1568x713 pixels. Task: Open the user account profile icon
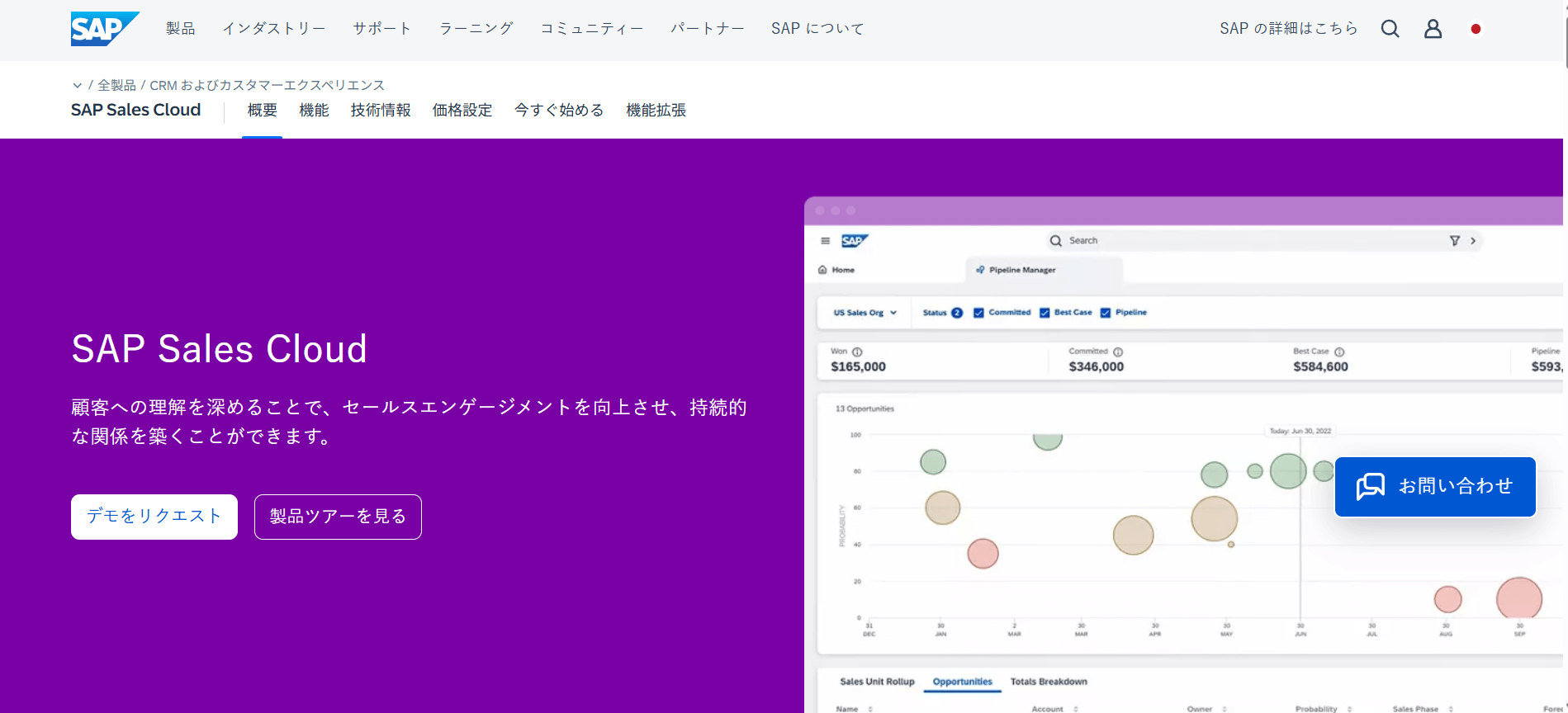pyautogui.click(x=1433, y=29)
